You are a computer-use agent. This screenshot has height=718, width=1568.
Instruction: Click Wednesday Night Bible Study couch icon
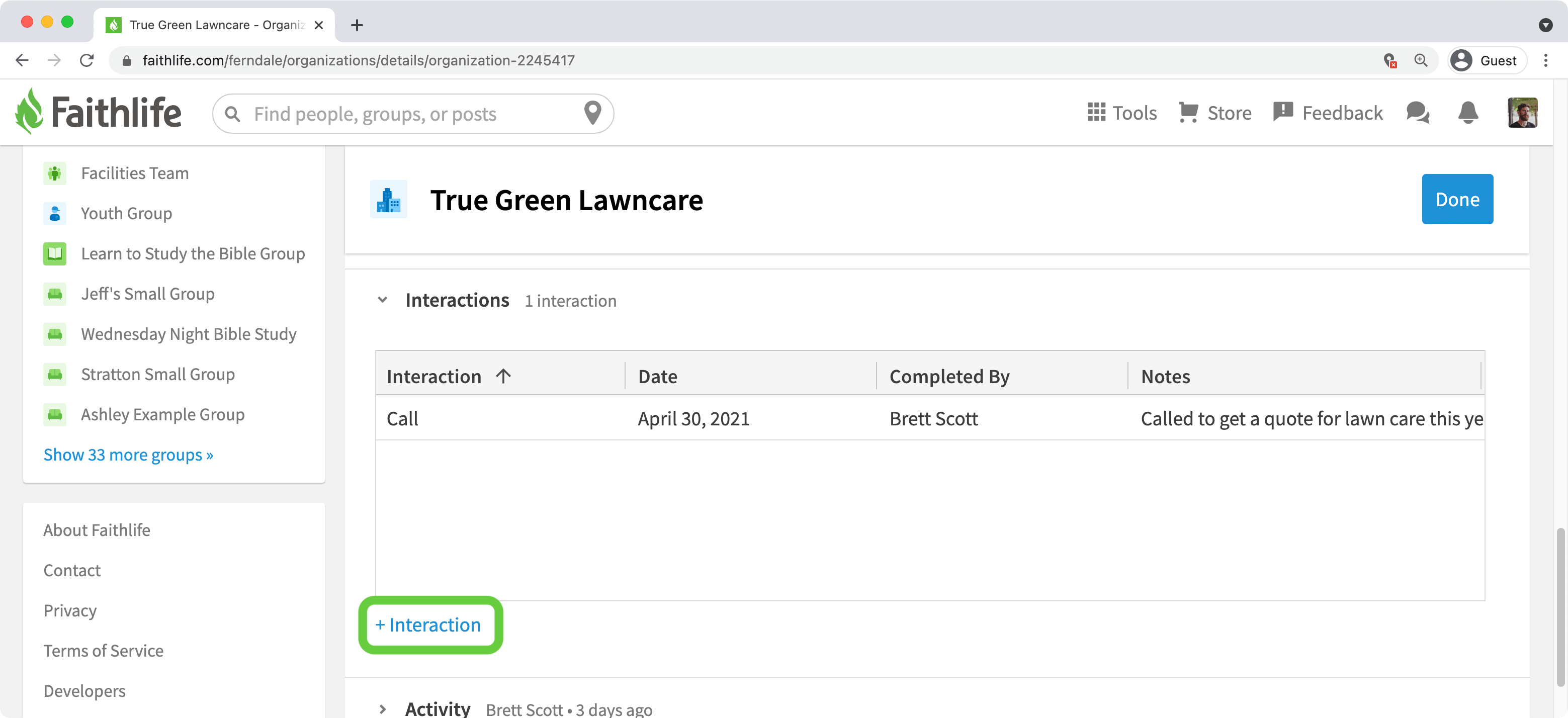tap(55, 334)
